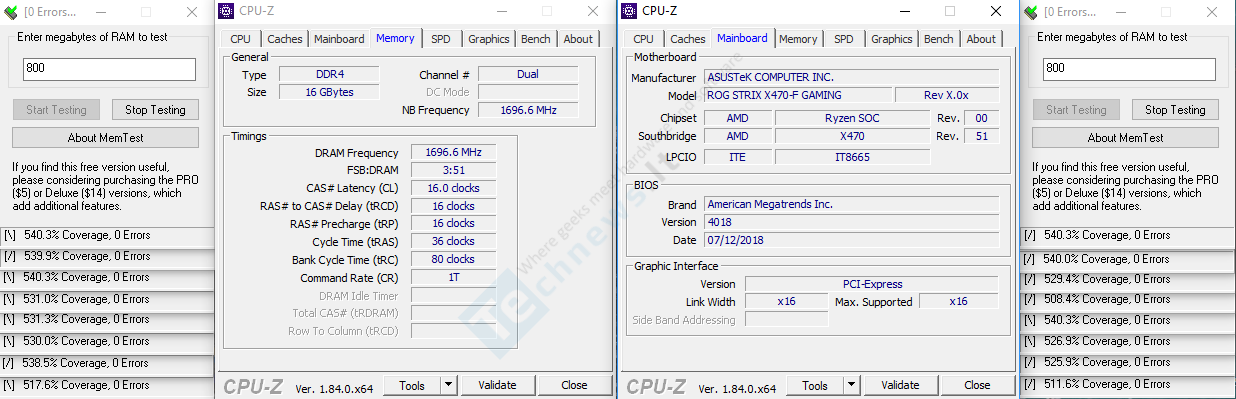The height and width of the screenshot is (399, 1236).
Task: Open Tools dropdown arrow in Mainboard window
Action: pyautogui.click(x=850, y=385)
